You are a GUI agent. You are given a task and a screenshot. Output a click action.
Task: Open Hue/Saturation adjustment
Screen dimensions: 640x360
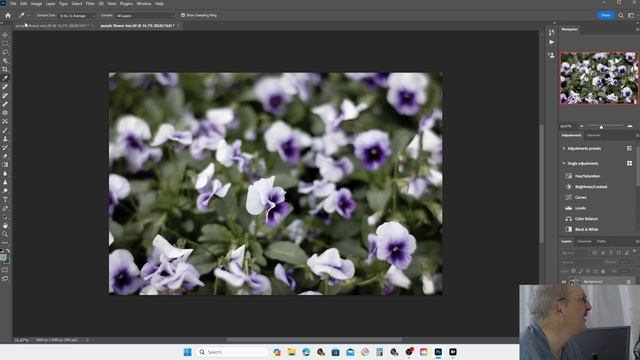[x=587, y=176]
